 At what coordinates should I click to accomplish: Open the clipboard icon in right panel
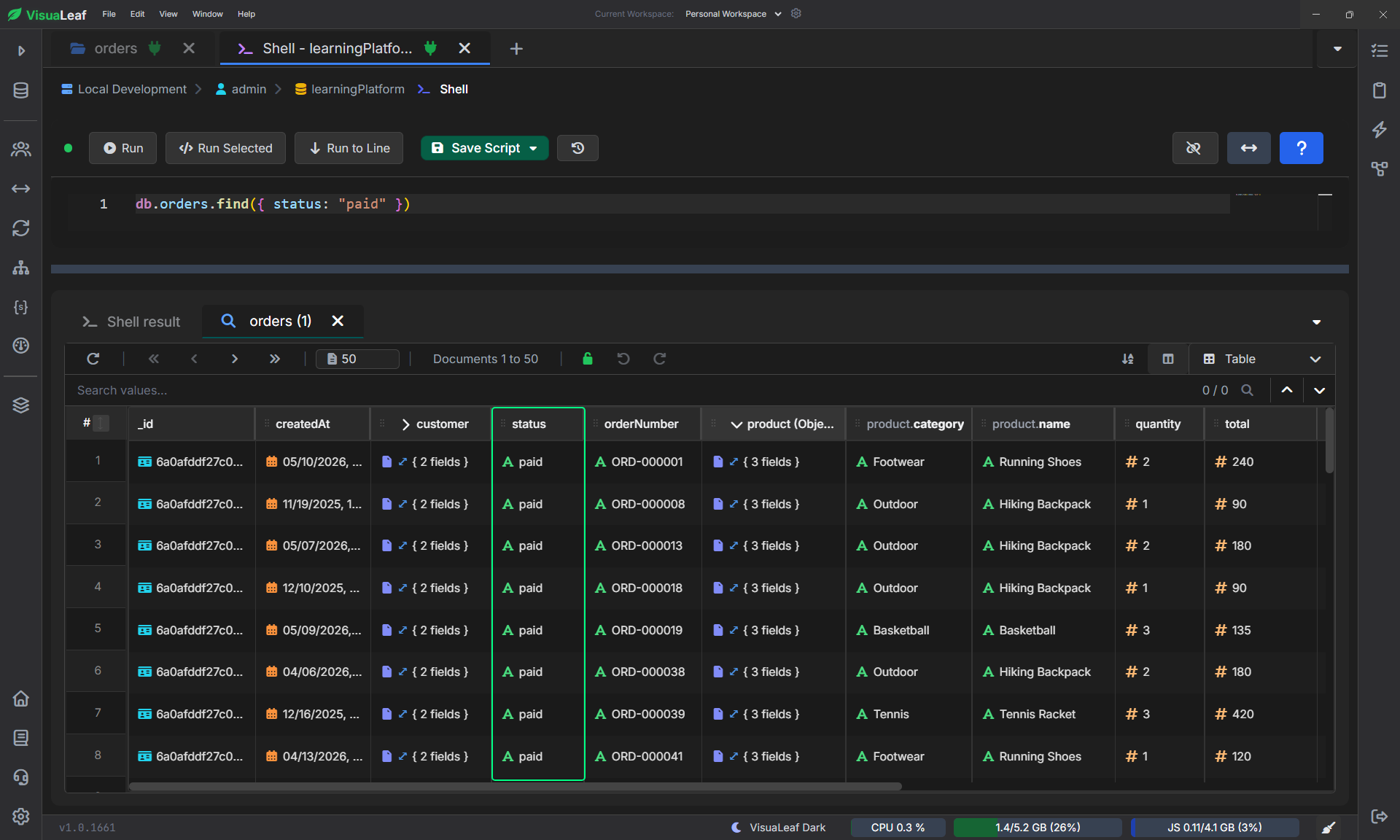click(x=1379, y=90)
